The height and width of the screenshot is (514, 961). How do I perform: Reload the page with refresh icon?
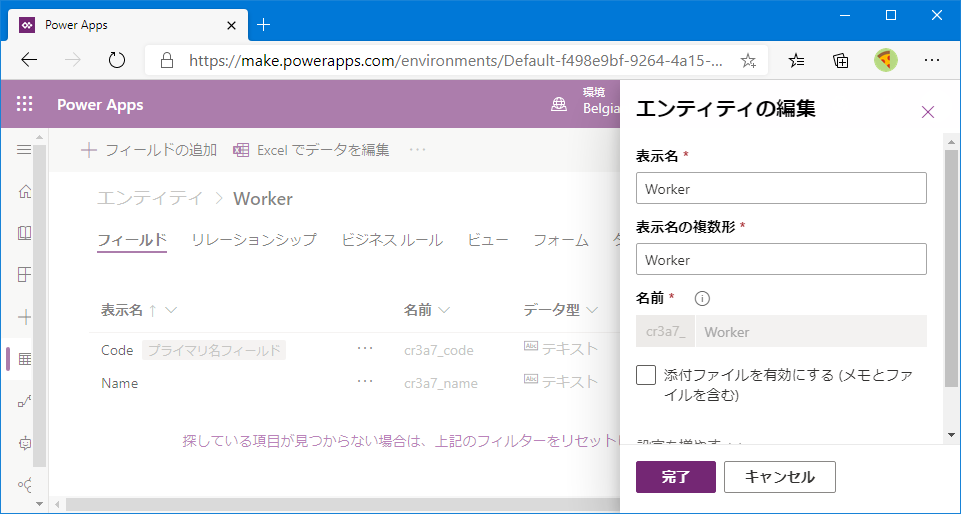(116, 60)
